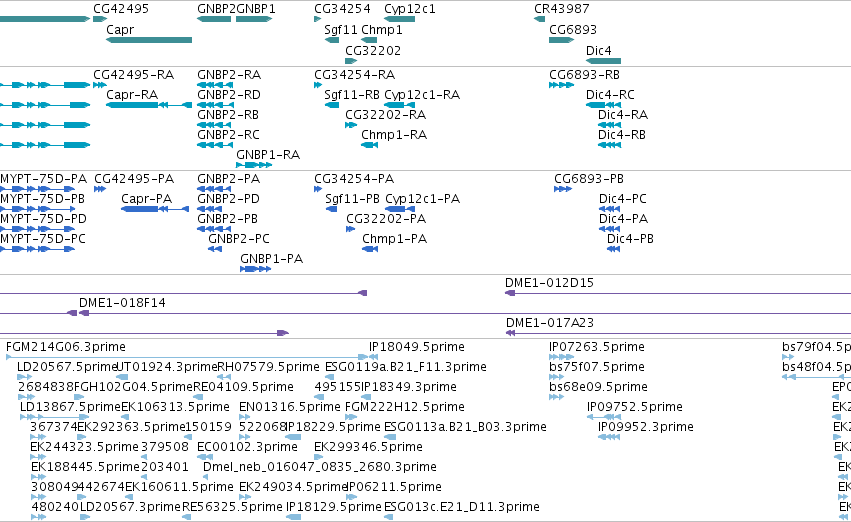Click the Cyp12c1-RA transcript label
The width and height of the screenshot is (851, 522).
click(422, 94)
